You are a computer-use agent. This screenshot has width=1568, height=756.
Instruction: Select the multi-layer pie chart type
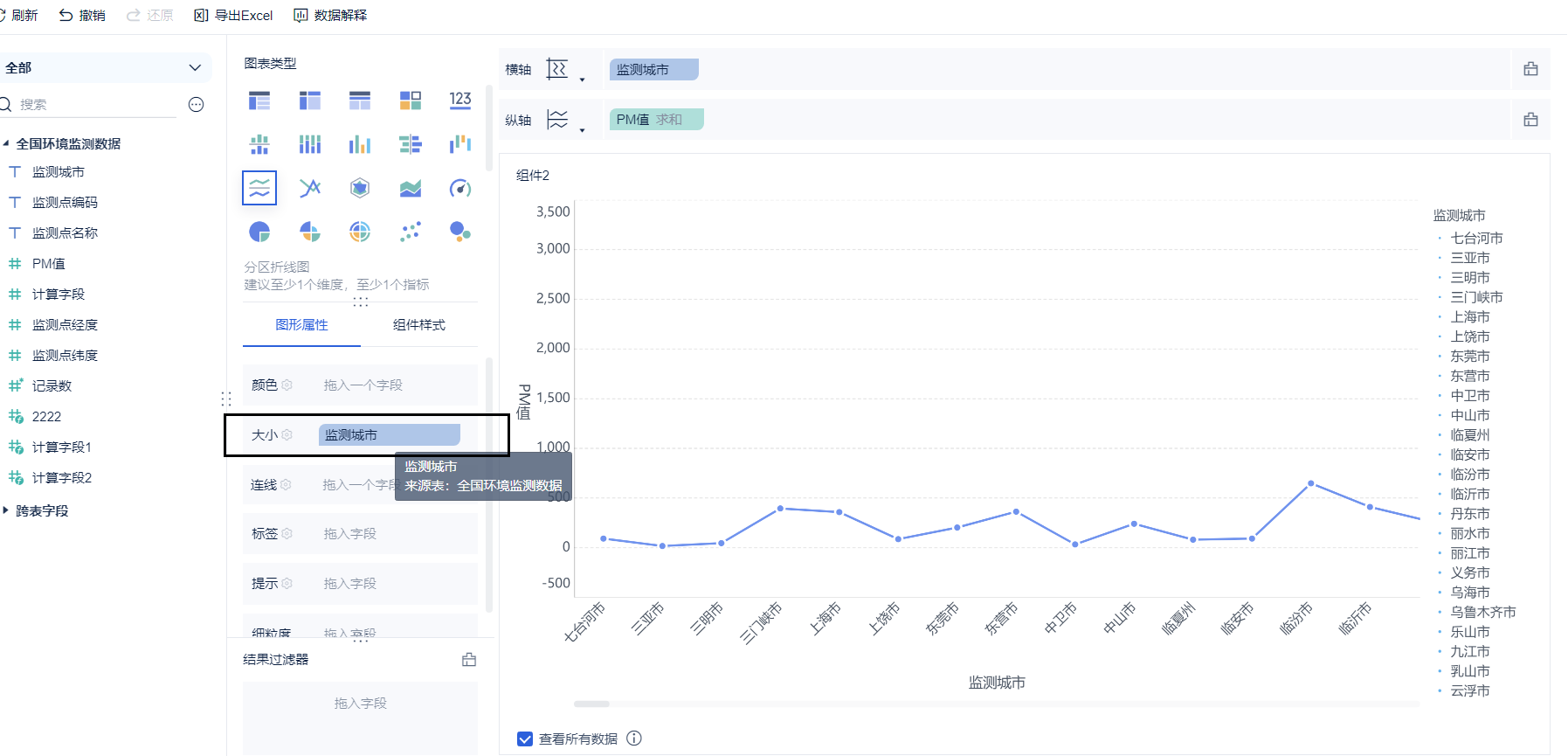[x=360, y=232]
